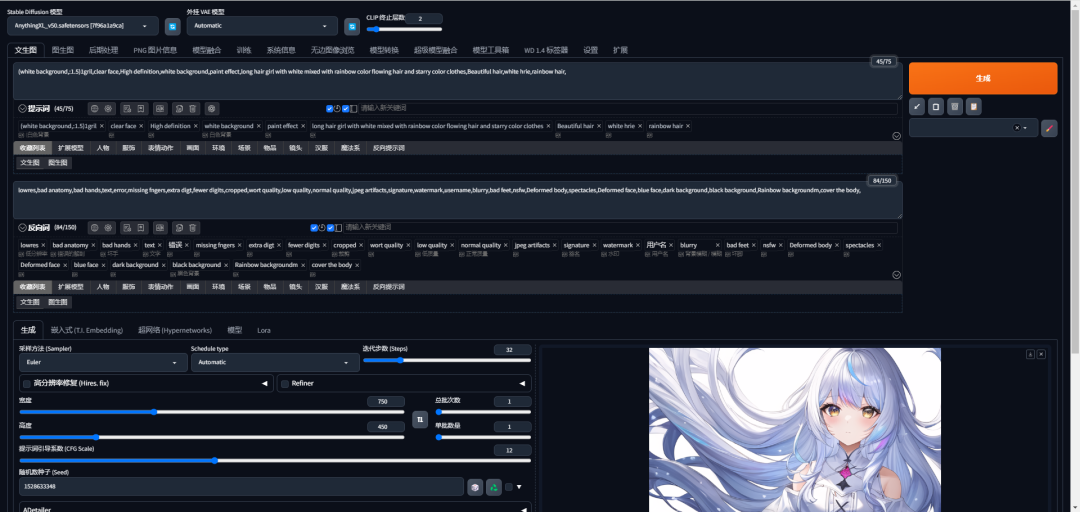Remove the 'lowres' negative tag
Screen dimensions: 1080x512
tap(43, 245)
